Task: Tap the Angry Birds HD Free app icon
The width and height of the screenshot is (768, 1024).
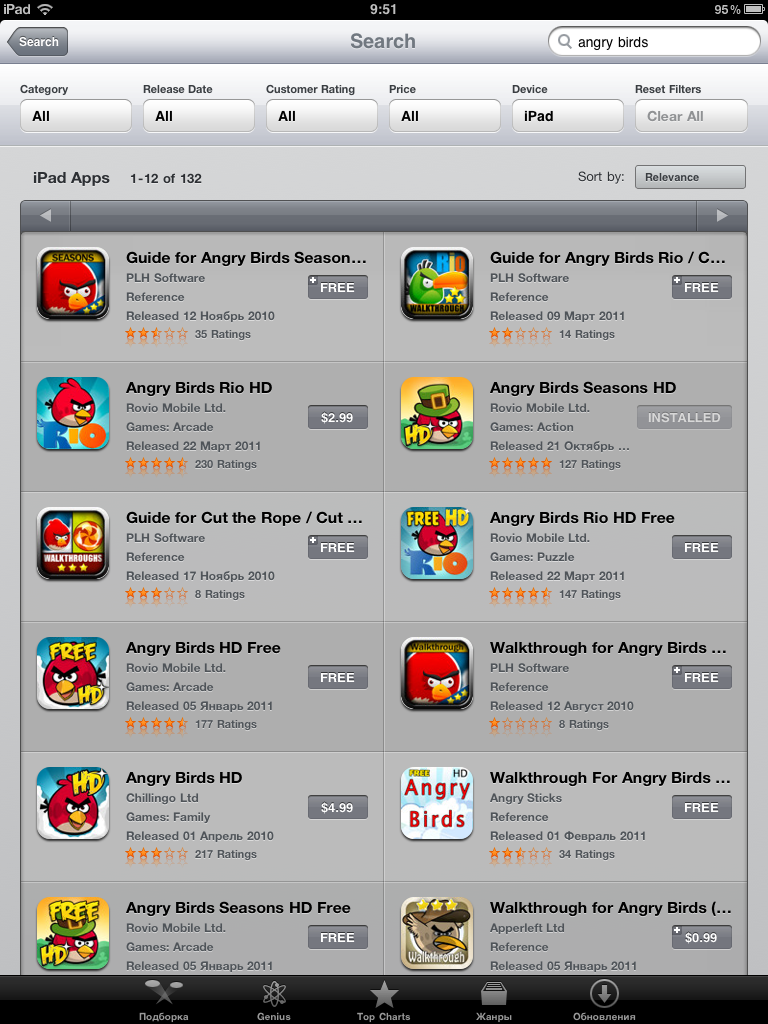Action: click(x=72, y=673)
